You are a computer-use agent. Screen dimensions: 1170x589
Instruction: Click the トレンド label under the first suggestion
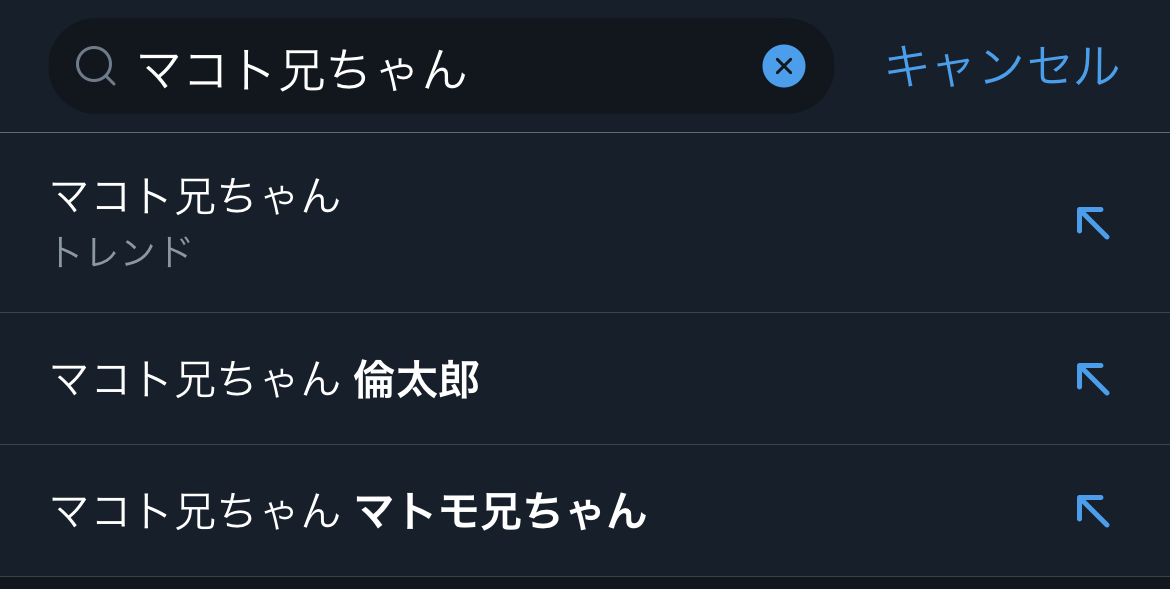tap(121, 251)
